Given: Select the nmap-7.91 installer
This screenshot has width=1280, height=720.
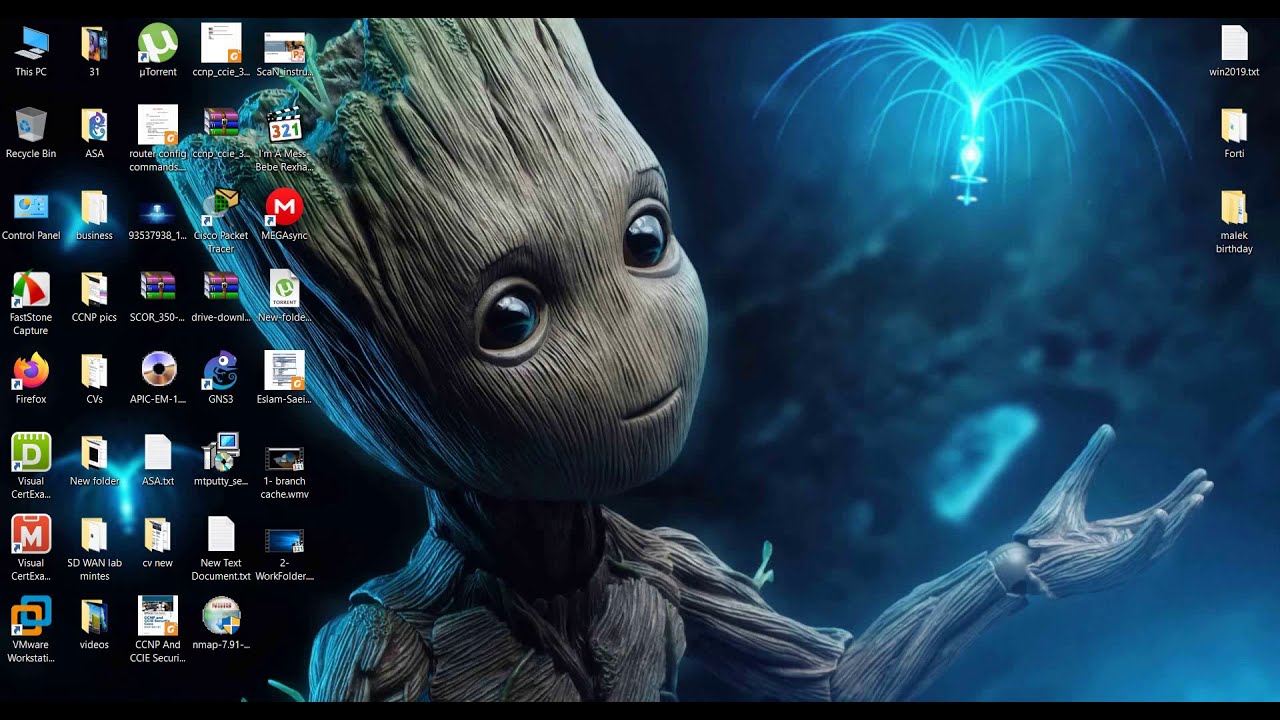Looking at the screenshot, I should pos(221,618).
